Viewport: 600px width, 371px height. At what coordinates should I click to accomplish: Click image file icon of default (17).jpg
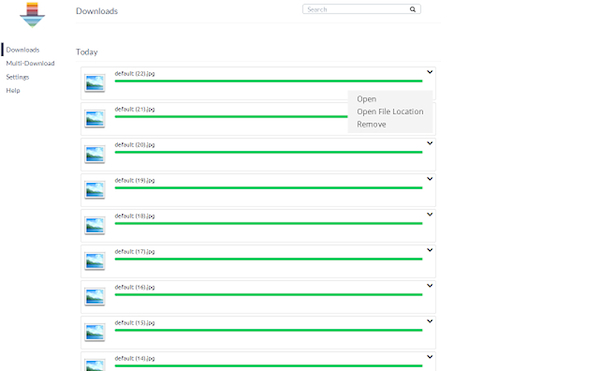coord(95,261)
